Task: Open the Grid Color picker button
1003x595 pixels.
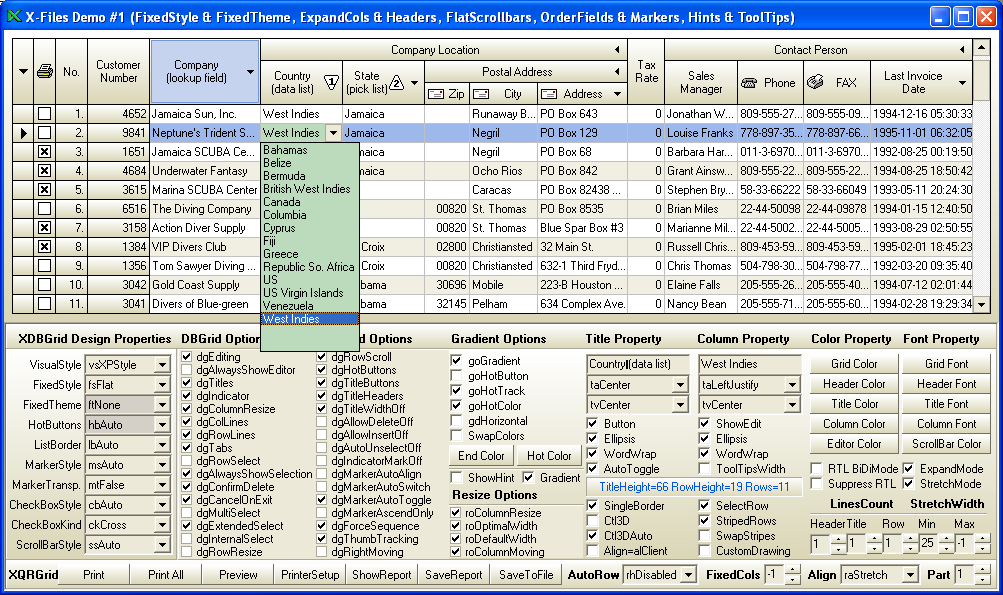Action: tap(854, 364)
